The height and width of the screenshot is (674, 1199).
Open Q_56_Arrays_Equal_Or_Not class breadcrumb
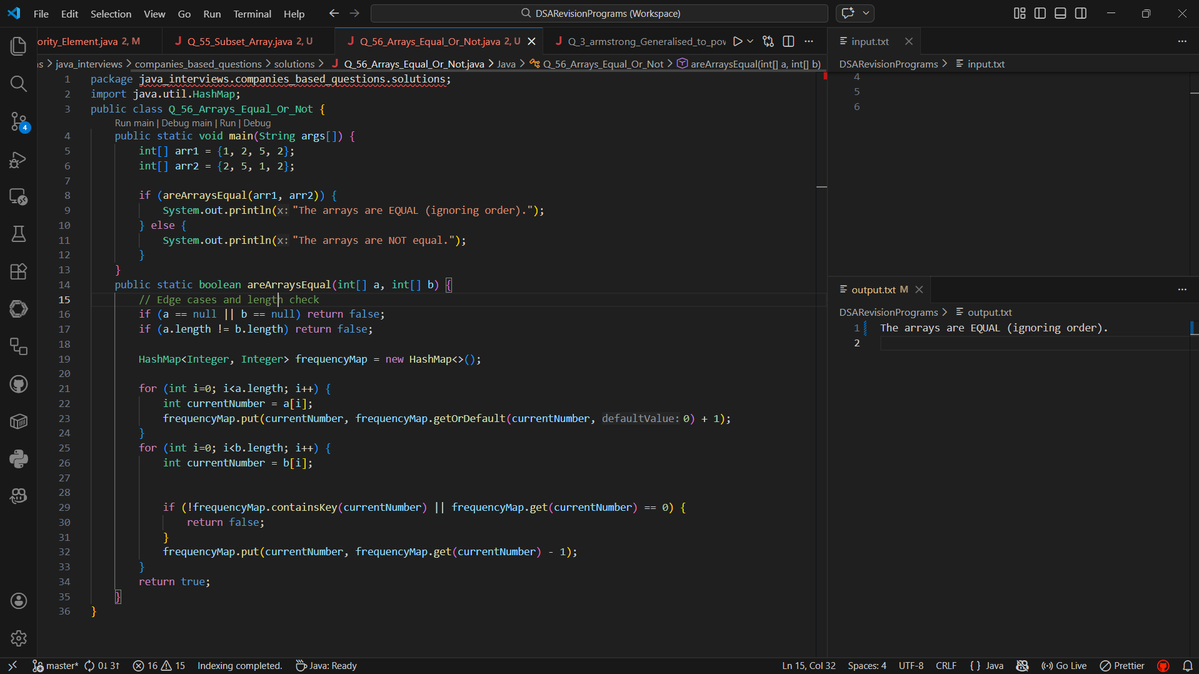596,64
